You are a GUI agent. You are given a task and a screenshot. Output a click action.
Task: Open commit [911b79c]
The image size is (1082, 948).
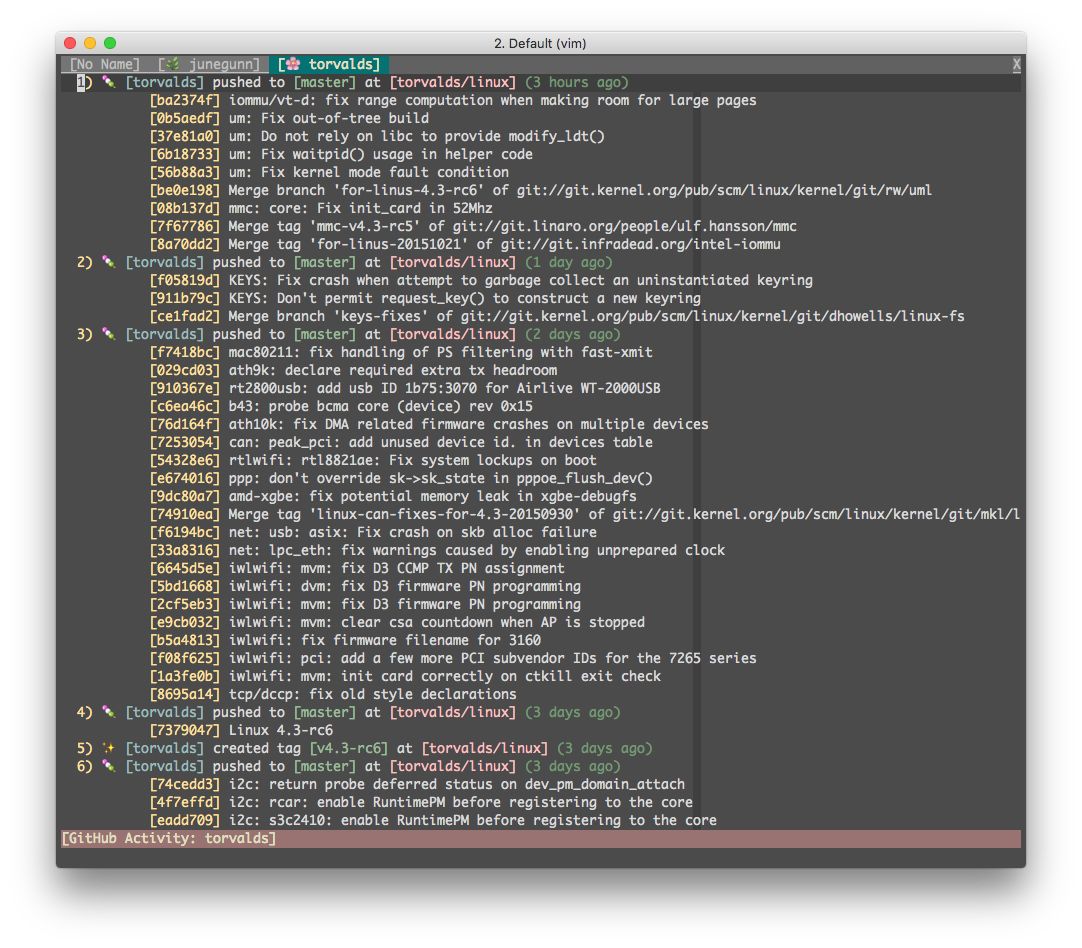click(x=185, y=298)
